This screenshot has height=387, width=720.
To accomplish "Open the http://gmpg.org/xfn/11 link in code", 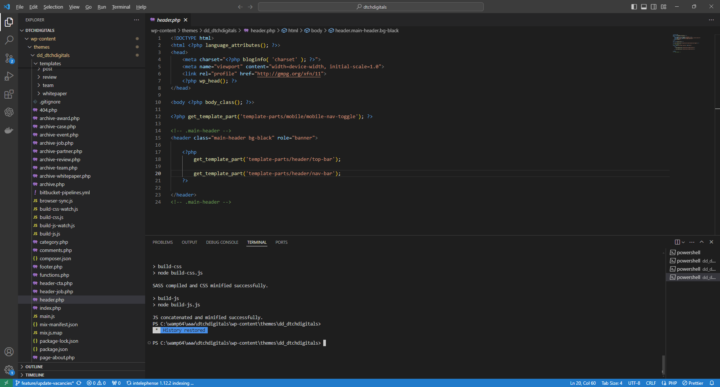I will click(289, 73).
